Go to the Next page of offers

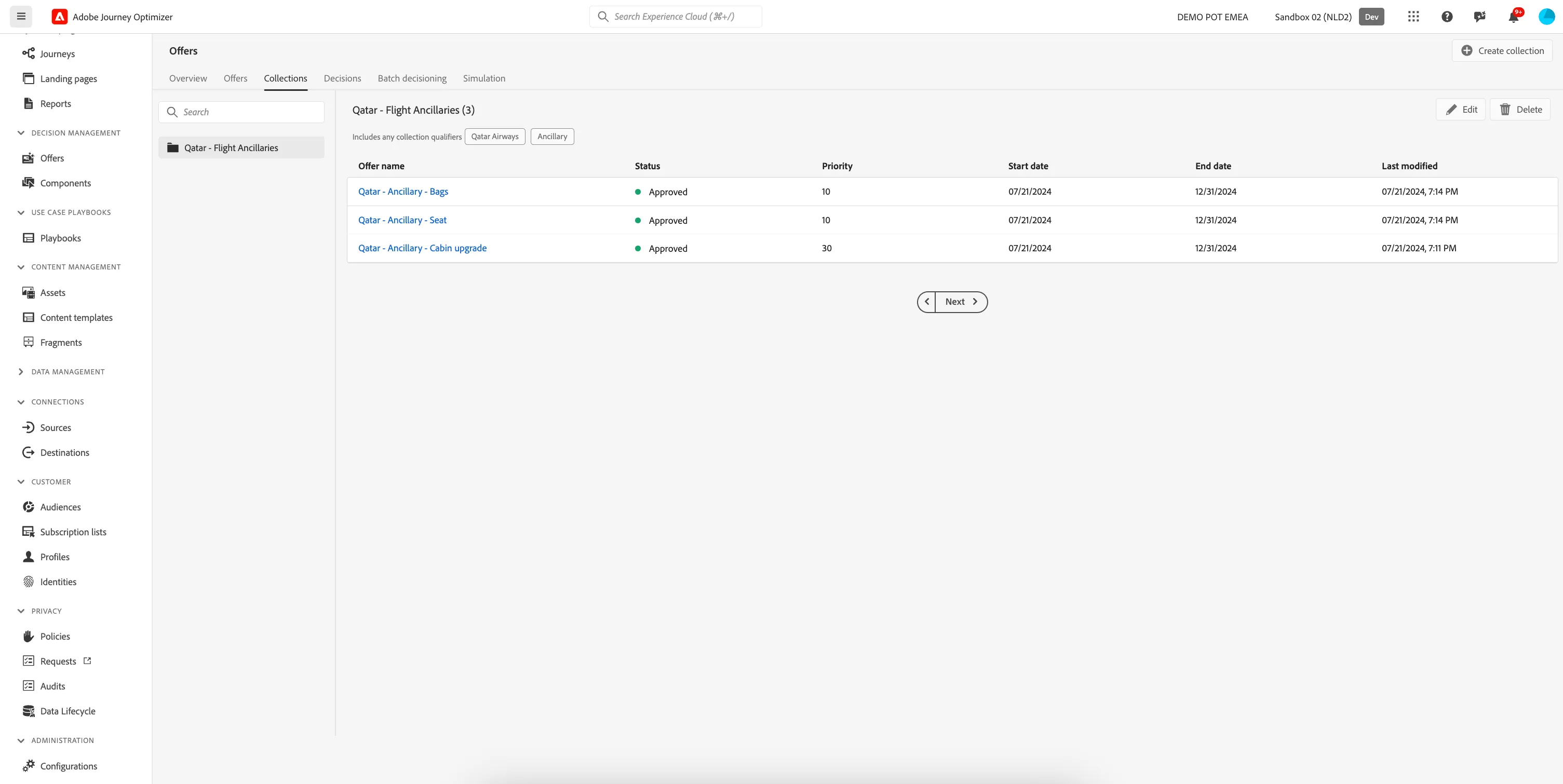coord(961,302)
